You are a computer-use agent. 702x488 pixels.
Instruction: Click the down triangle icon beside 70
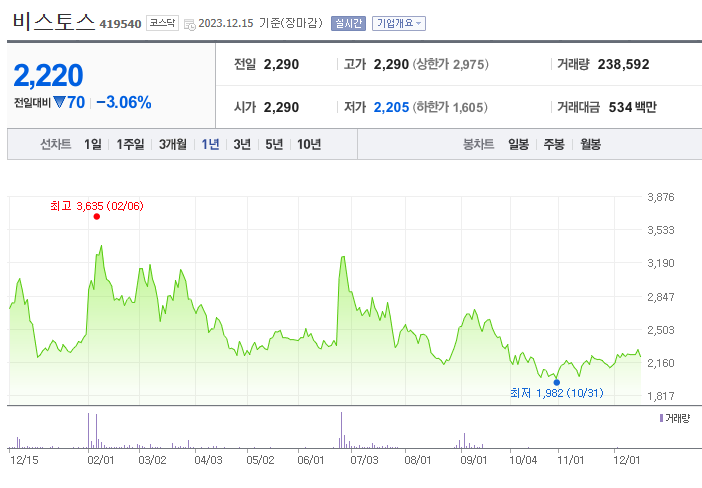coord(60,102)
